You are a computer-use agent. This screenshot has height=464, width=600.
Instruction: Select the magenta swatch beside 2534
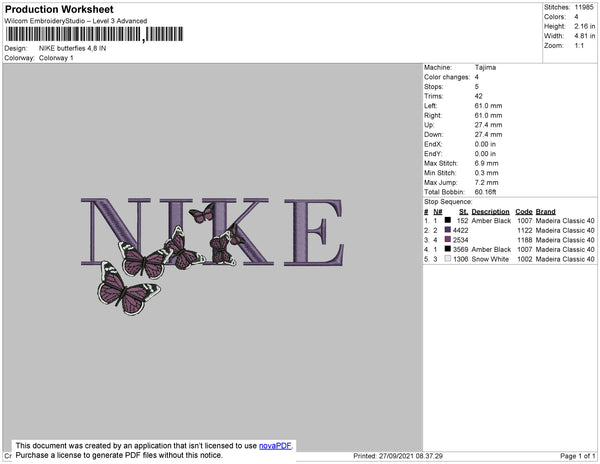448,239
